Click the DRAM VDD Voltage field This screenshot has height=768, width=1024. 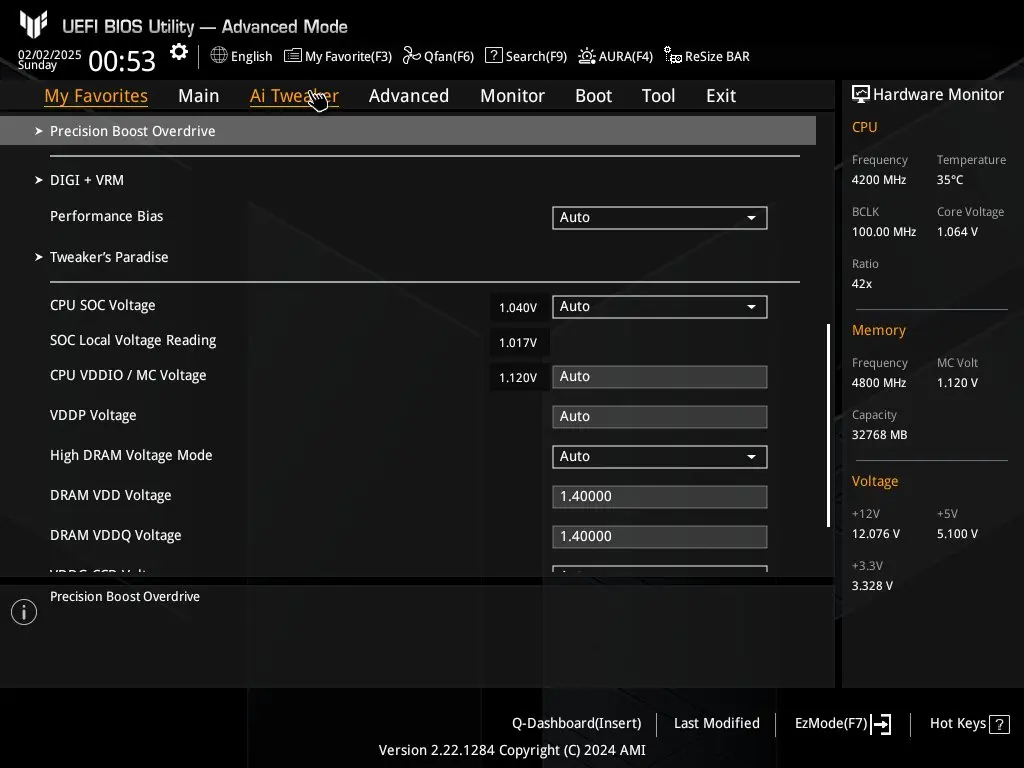click(660, 496)
